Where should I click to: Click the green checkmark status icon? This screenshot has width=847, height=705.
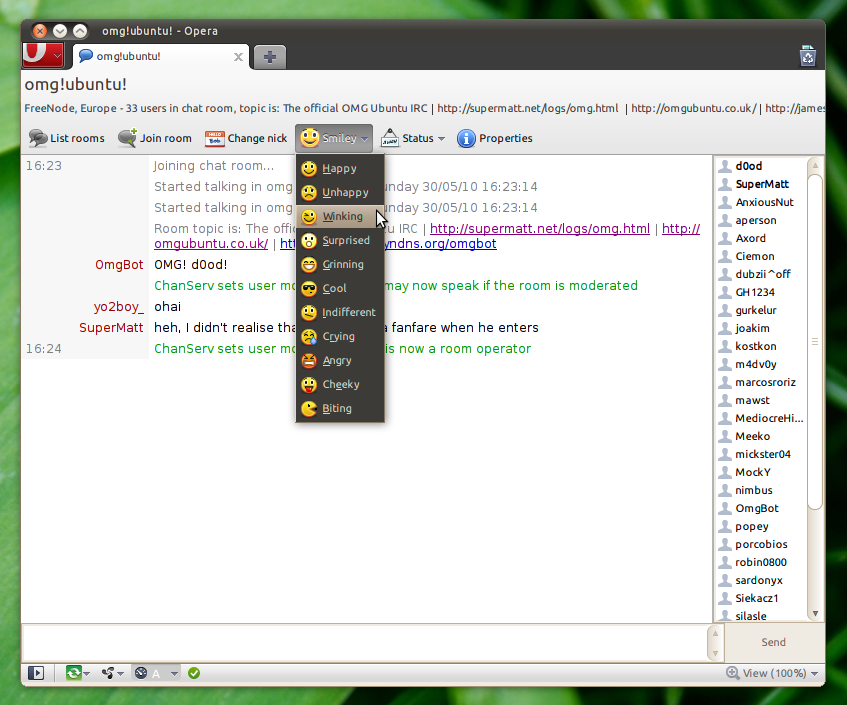click(x=194, y=673)
